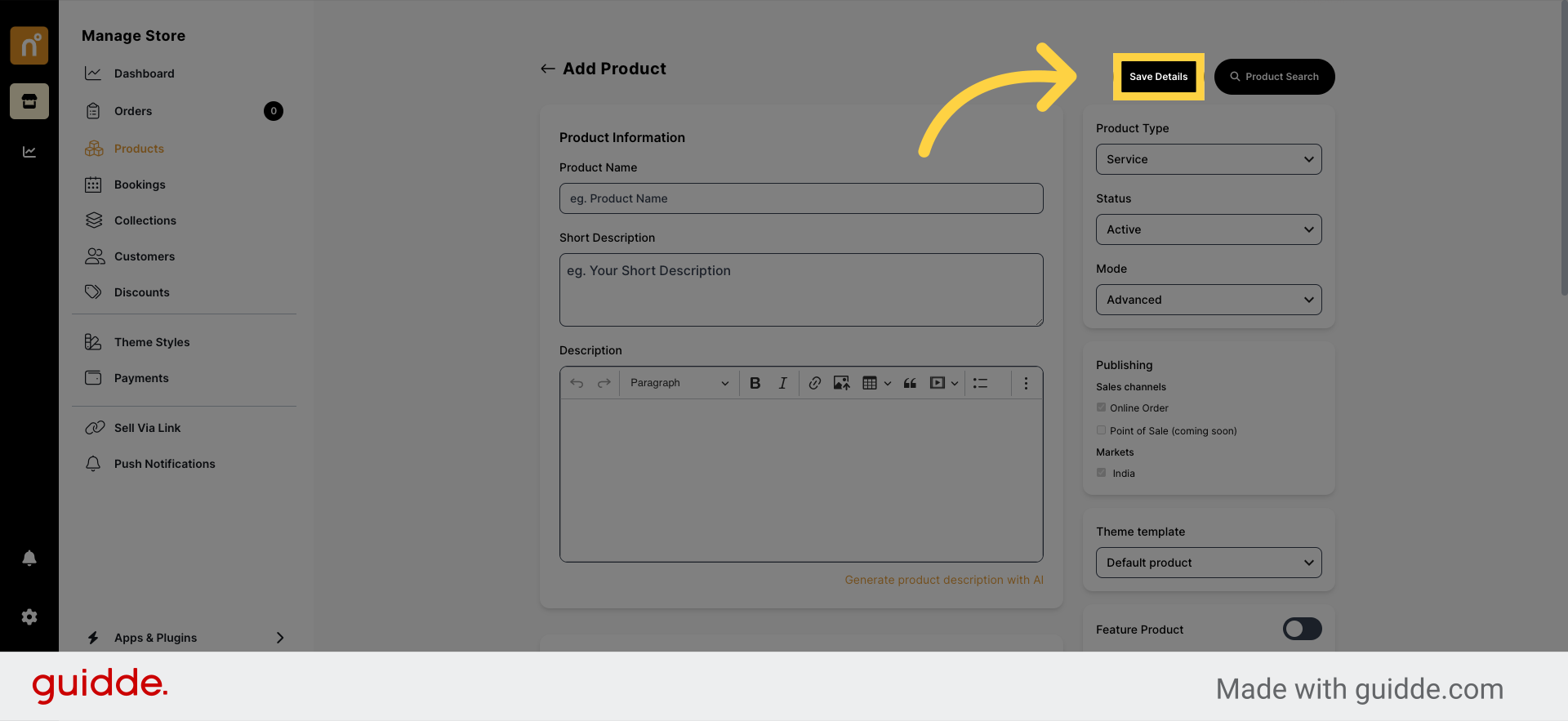
Task: Toggle Online Order sales channel checkbox
Action: click(1101, 407)
